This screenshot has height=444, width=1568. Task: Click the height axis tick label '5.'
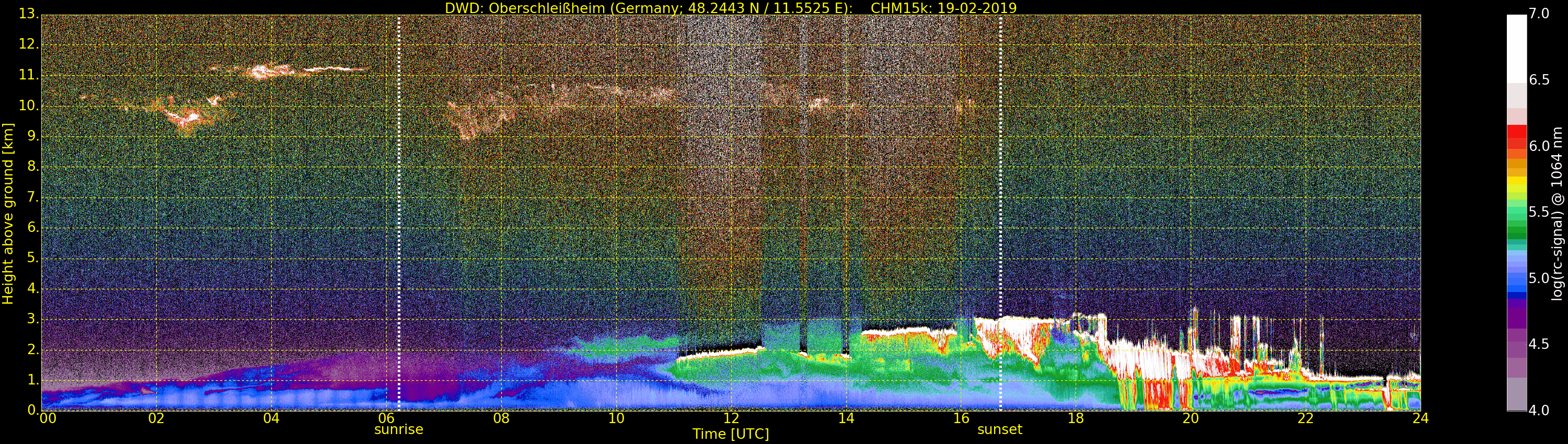tap(32, 258)
